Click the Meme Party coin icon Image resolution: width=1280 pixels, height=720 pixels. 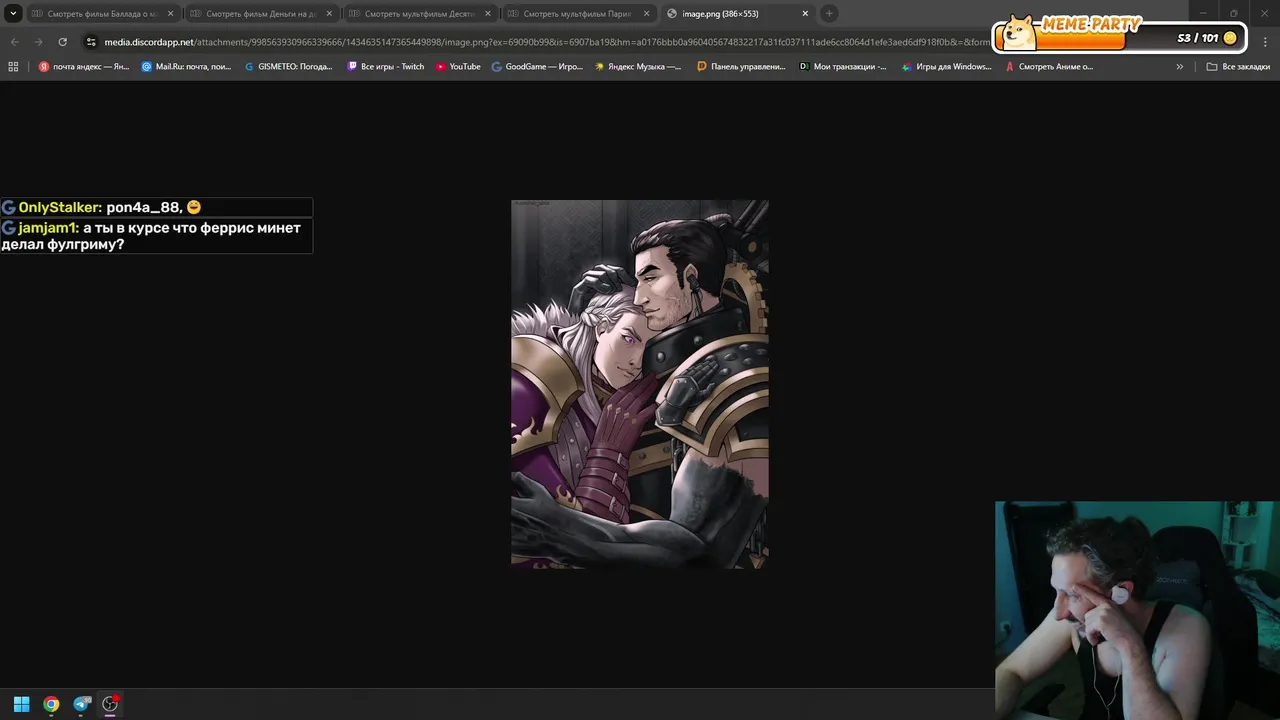pos(1230,38)
